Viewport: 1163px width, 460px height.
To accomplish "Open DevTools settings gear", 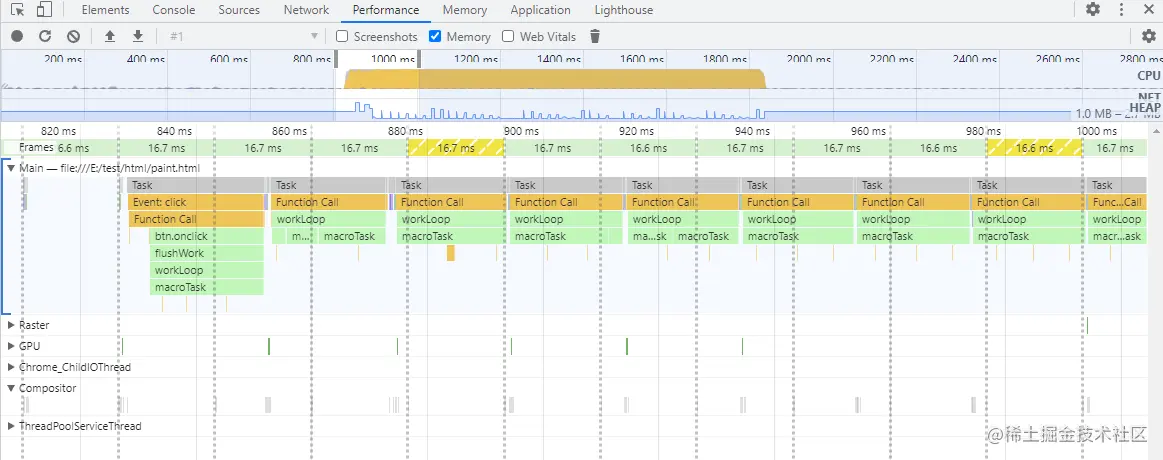I will point(1093,10).
